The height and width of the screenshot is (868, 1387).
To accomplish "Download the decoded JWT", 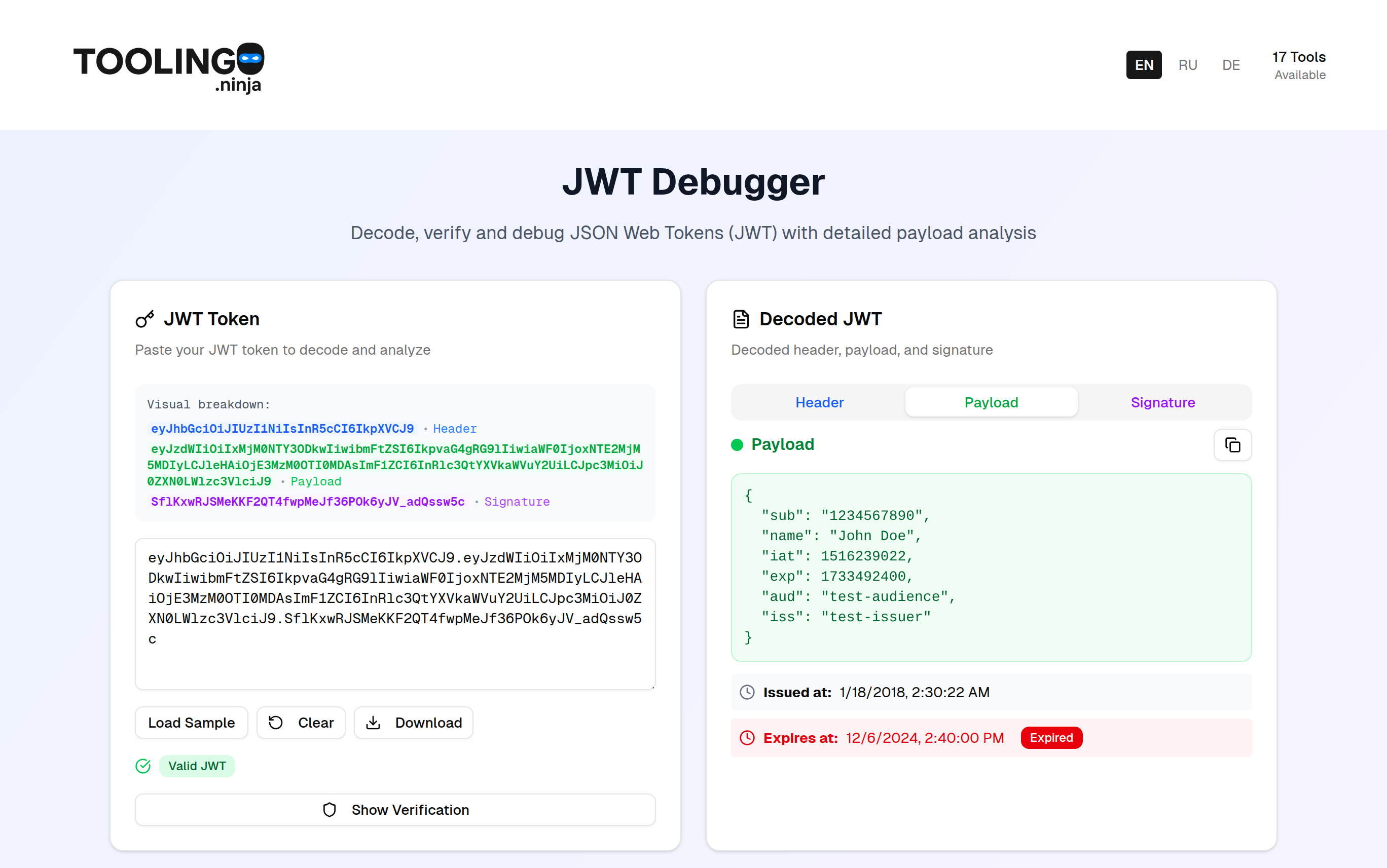I will tap(414, 723).
